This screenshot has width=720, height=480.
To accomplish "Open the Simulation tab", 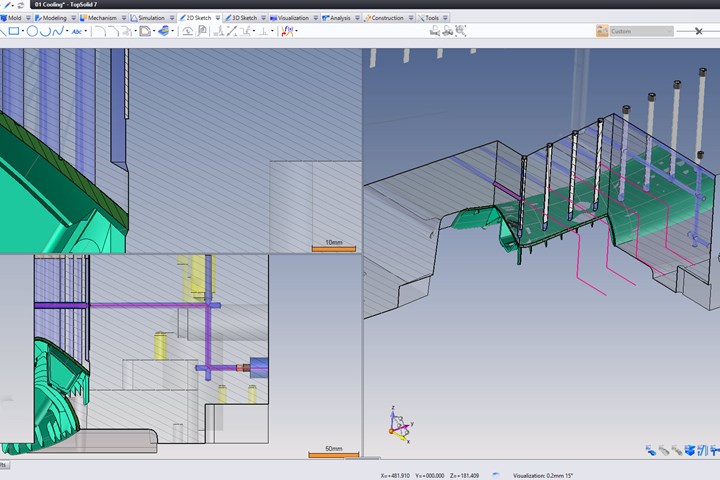I will click(151, 18).
